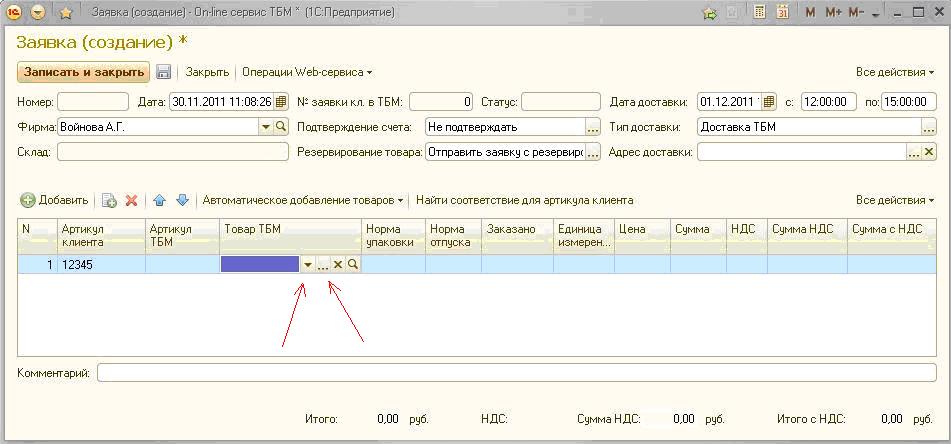Click the Закрыть command

207,72
